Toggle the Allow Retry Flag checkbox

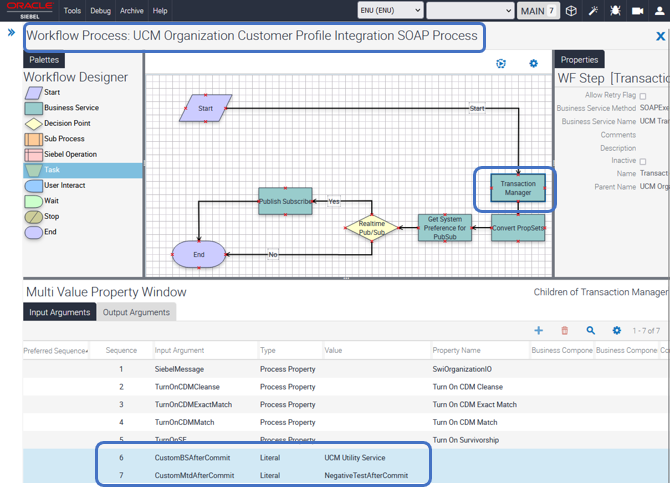643,96
